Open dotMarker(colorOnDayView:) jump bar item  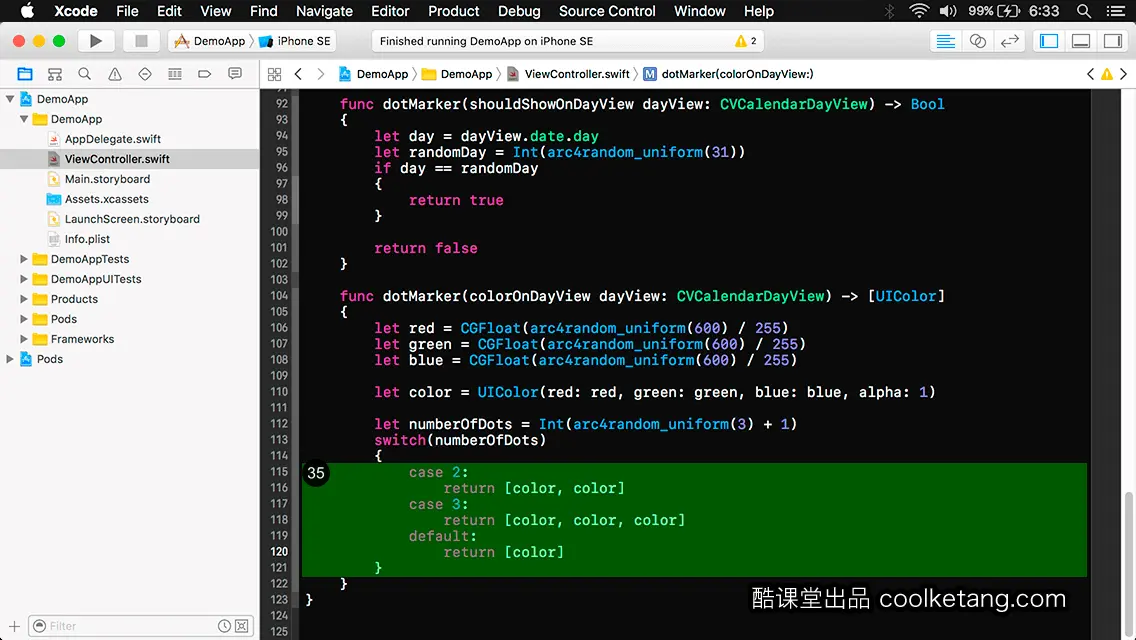(x=729, y=74)
